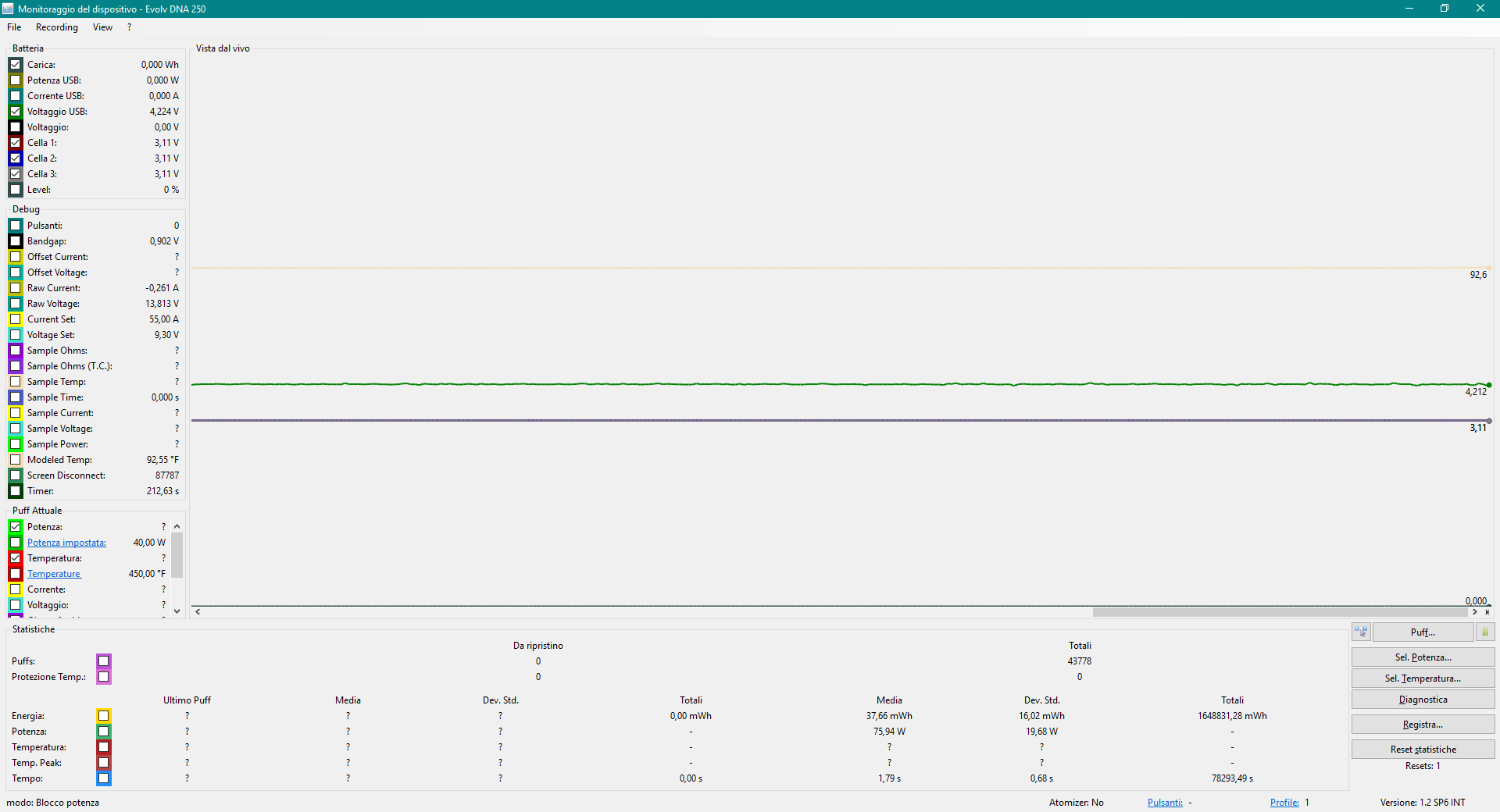The image size is (1500, 812).
Task: Jump to the chart's end with skip arrow
Action: click(1487, 612)
